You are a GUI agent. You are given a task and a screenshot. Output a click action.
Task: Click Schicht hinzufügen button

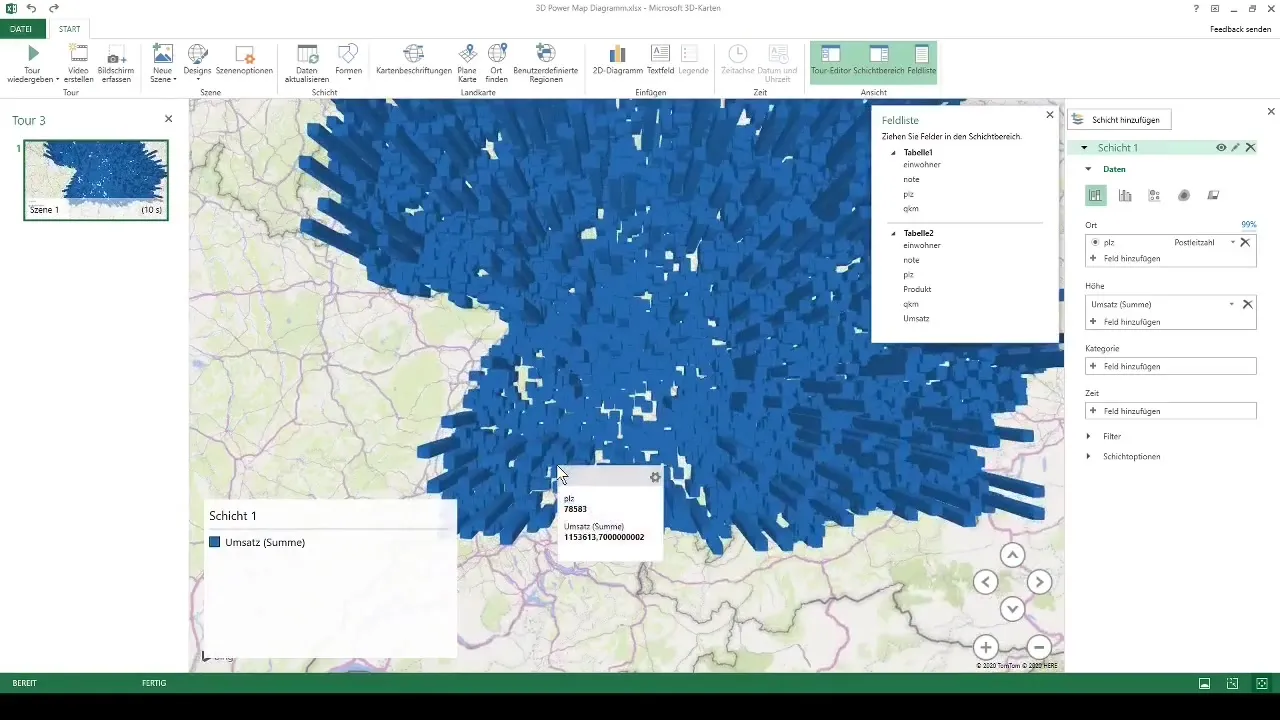point(1119,119)
